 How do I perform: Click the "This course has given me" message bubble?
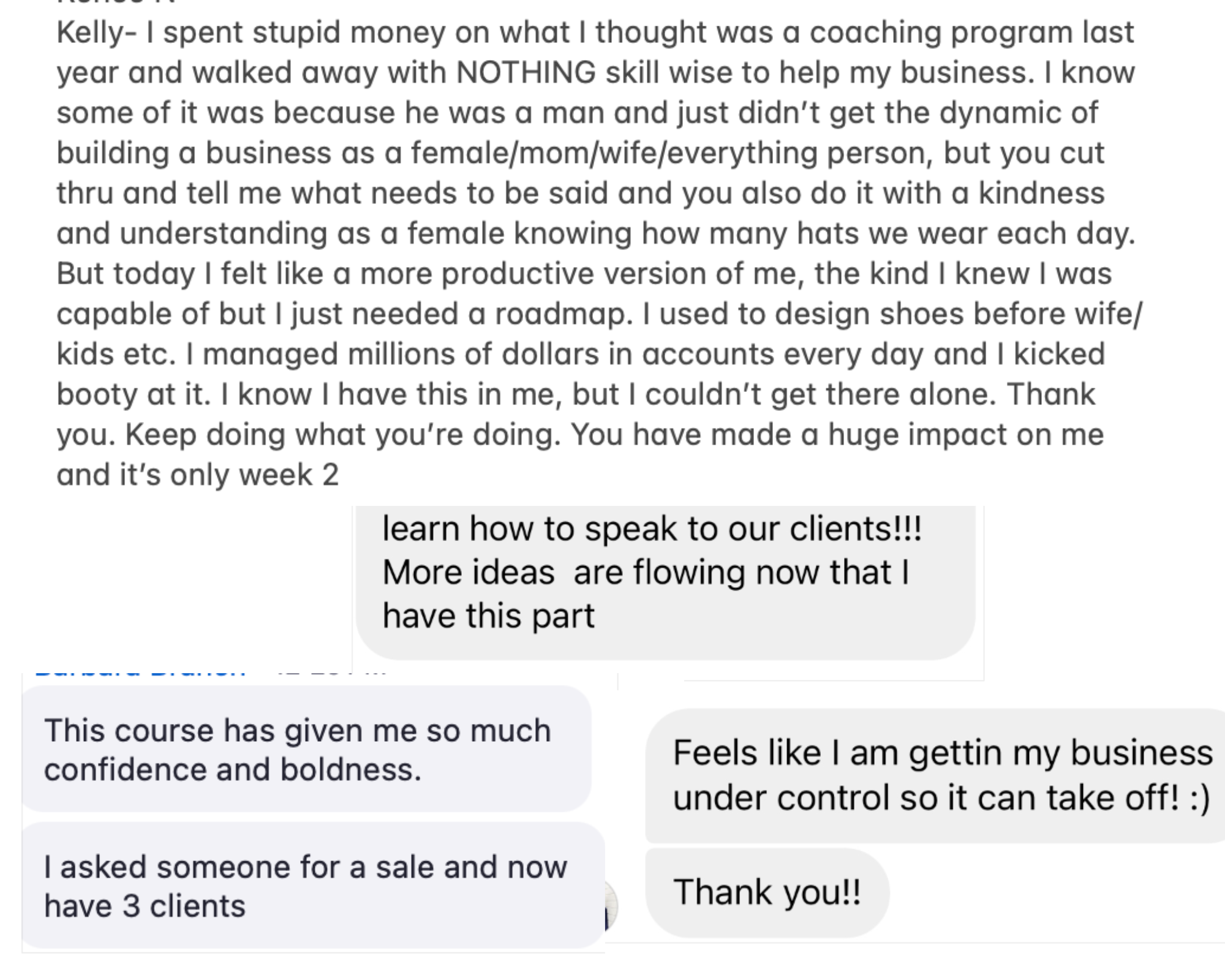pos(306,749)
